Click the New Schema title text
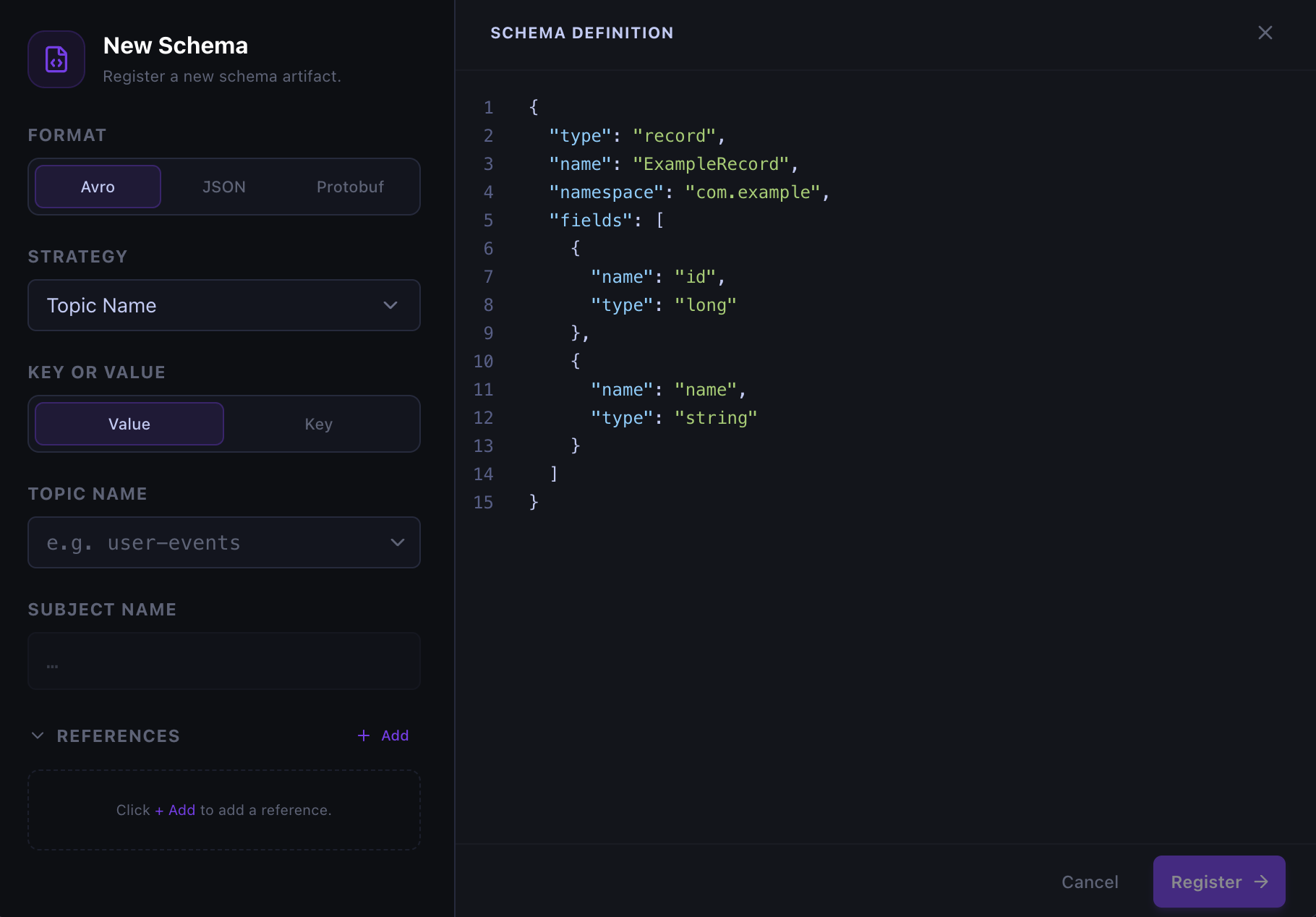 (x=176, y=46)
